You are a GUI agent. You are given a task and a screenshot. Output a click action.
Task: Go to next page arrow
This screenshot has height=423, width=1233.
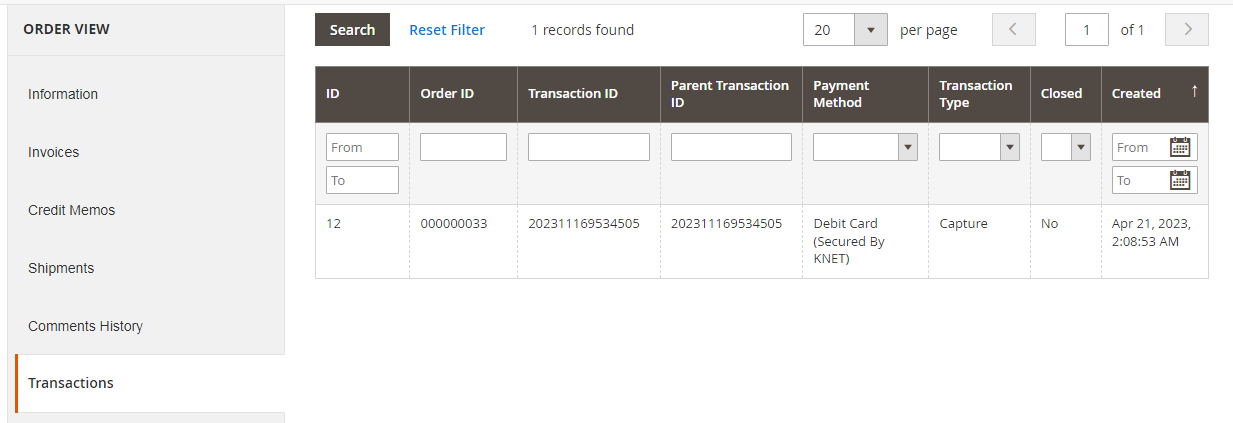point(1187,30)
